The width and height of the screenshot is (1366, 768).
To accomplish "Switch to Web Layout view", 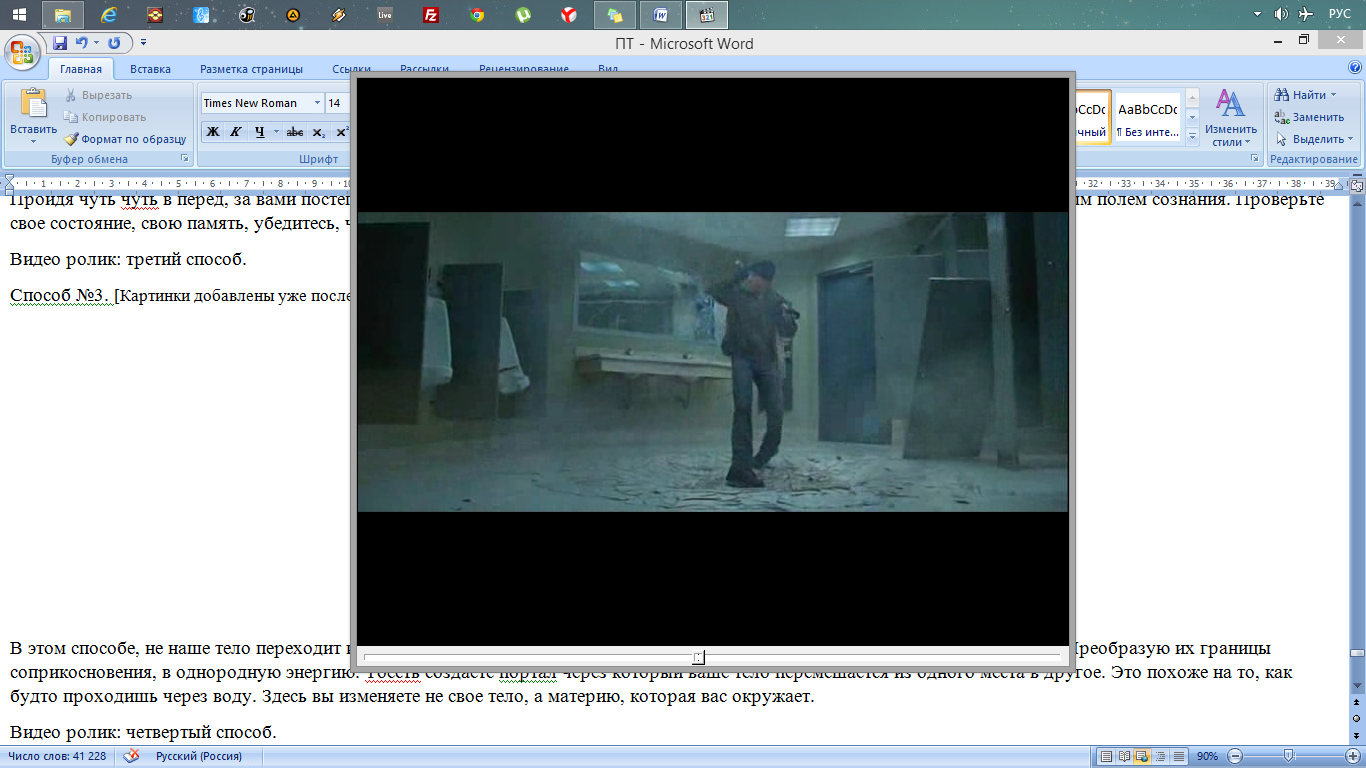I will click(x=1143, y=756).
